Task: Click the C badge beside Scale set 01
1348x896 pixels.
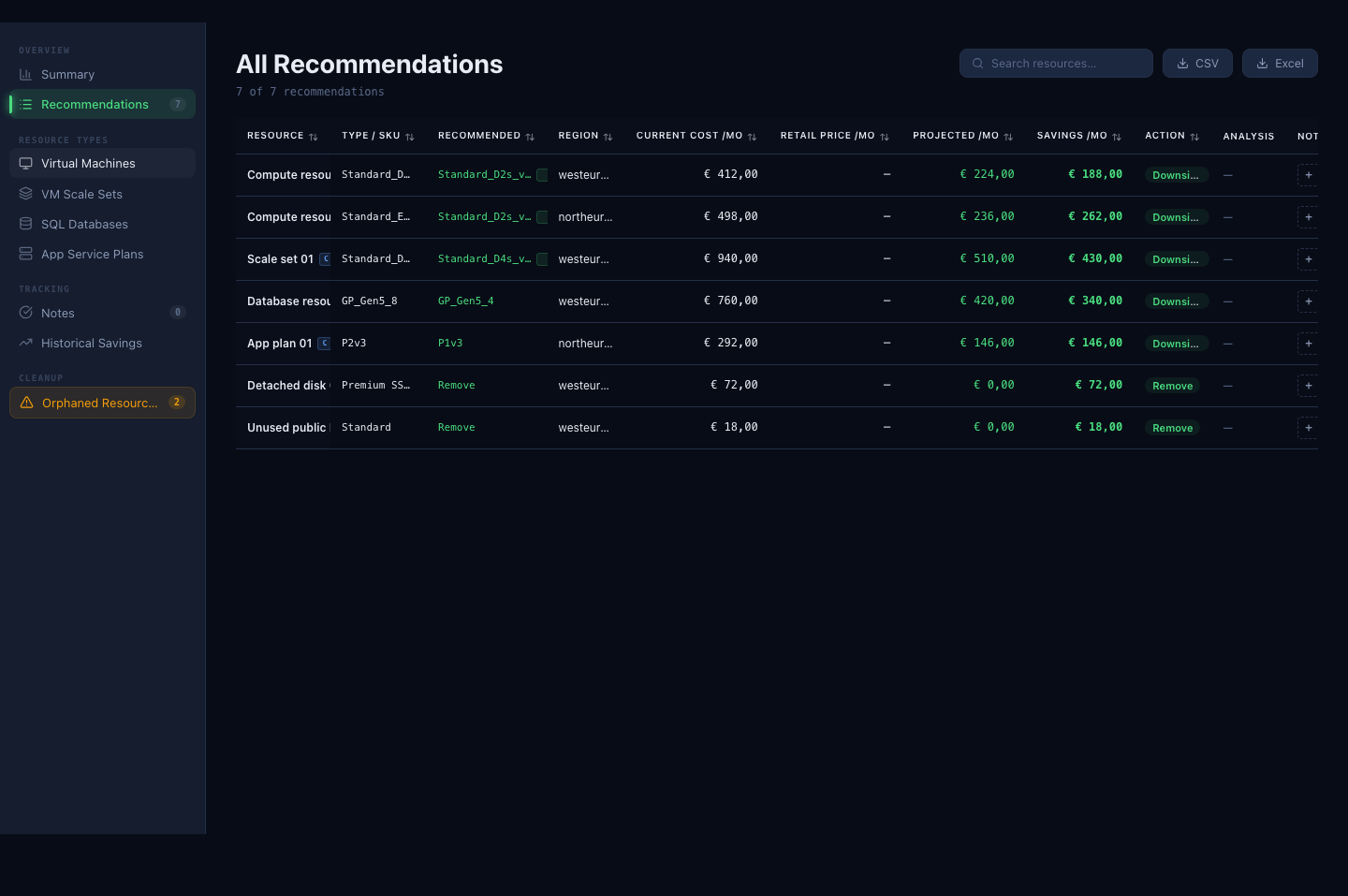Action: pos(325,259)
